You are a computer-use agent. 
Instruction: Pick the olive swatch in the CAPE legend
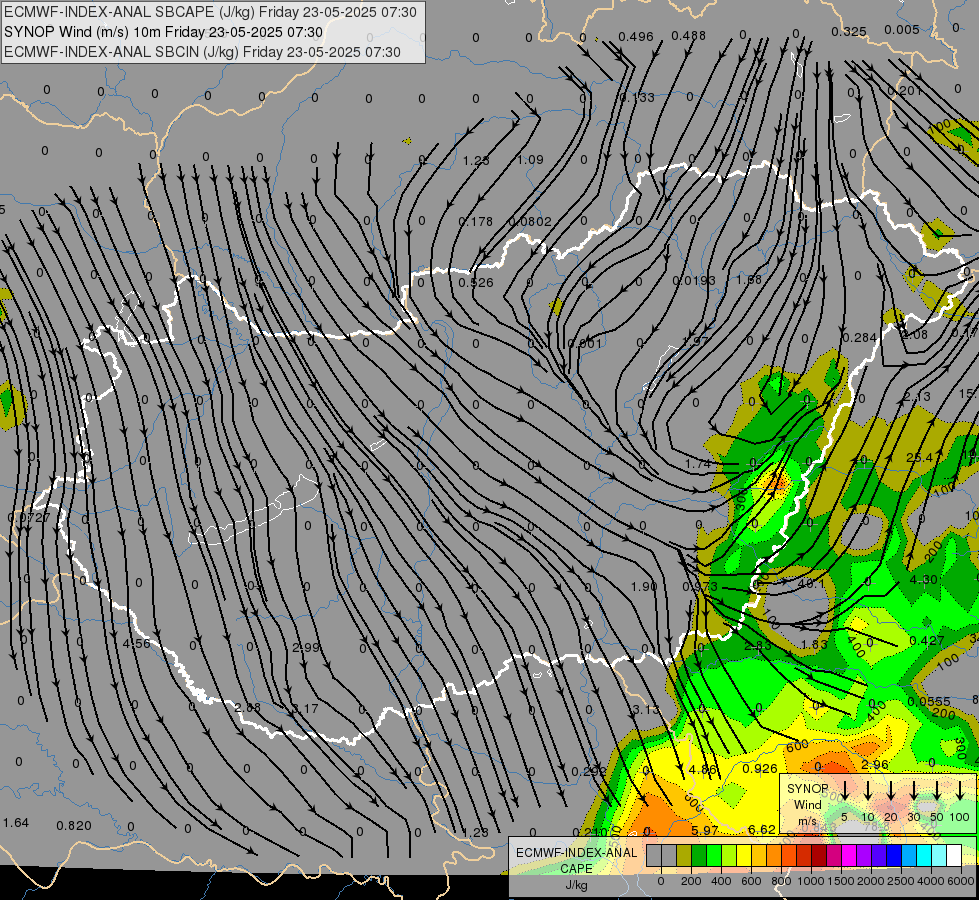pyautogui.click(x=684, y=855)
